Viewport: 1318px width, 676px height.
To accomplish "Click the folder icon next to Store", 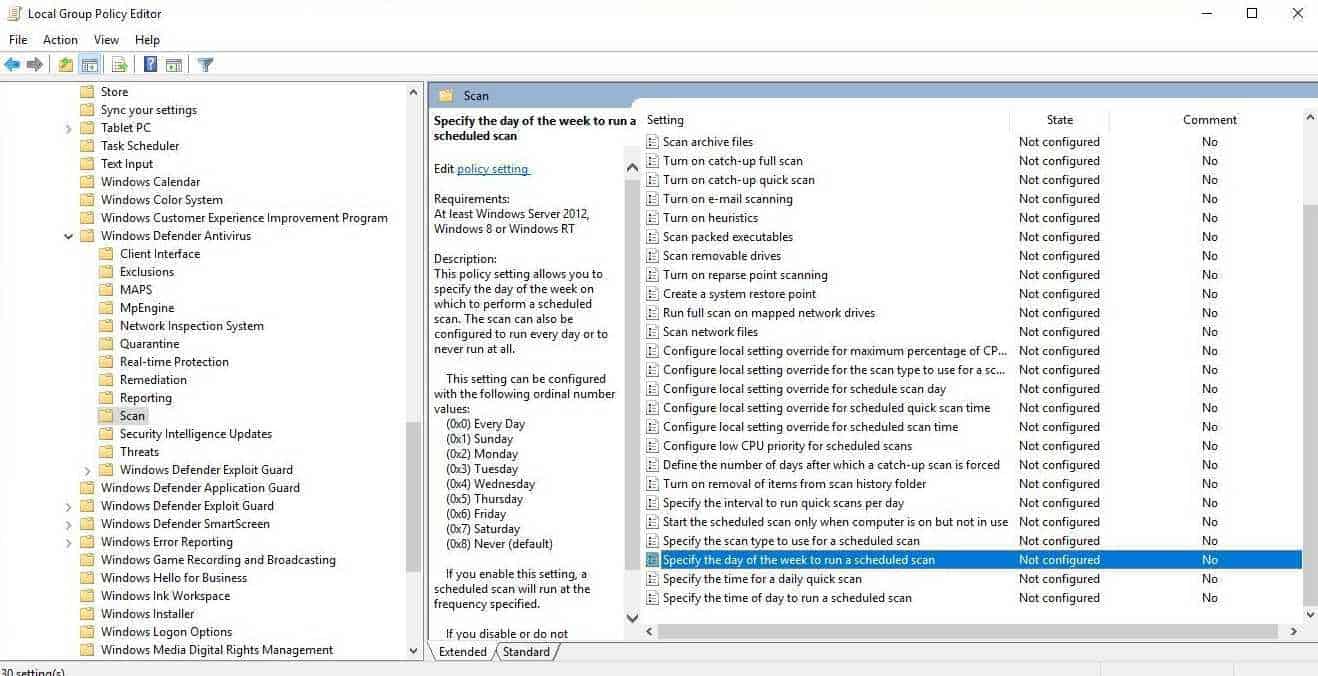I will (x=88, y=92).
